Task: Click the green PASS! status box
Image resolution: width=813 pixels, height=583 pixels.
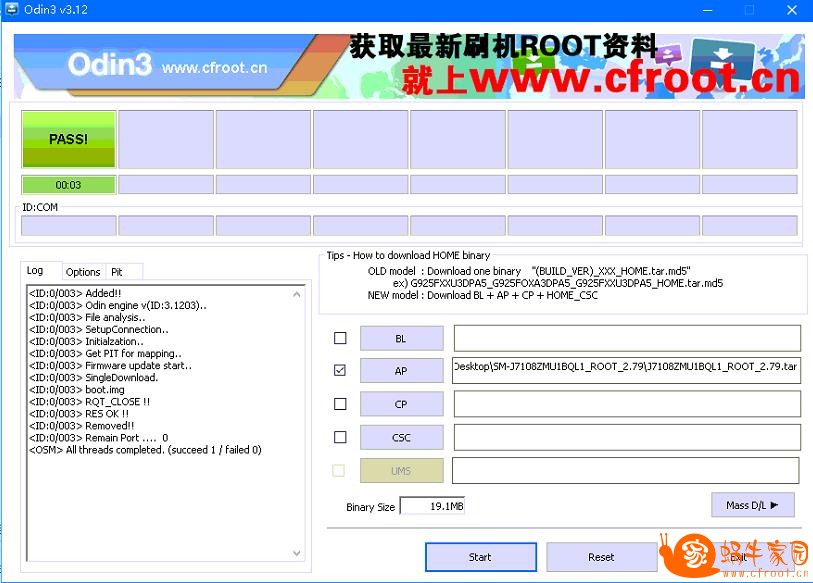Action: (x=68, y=139)
